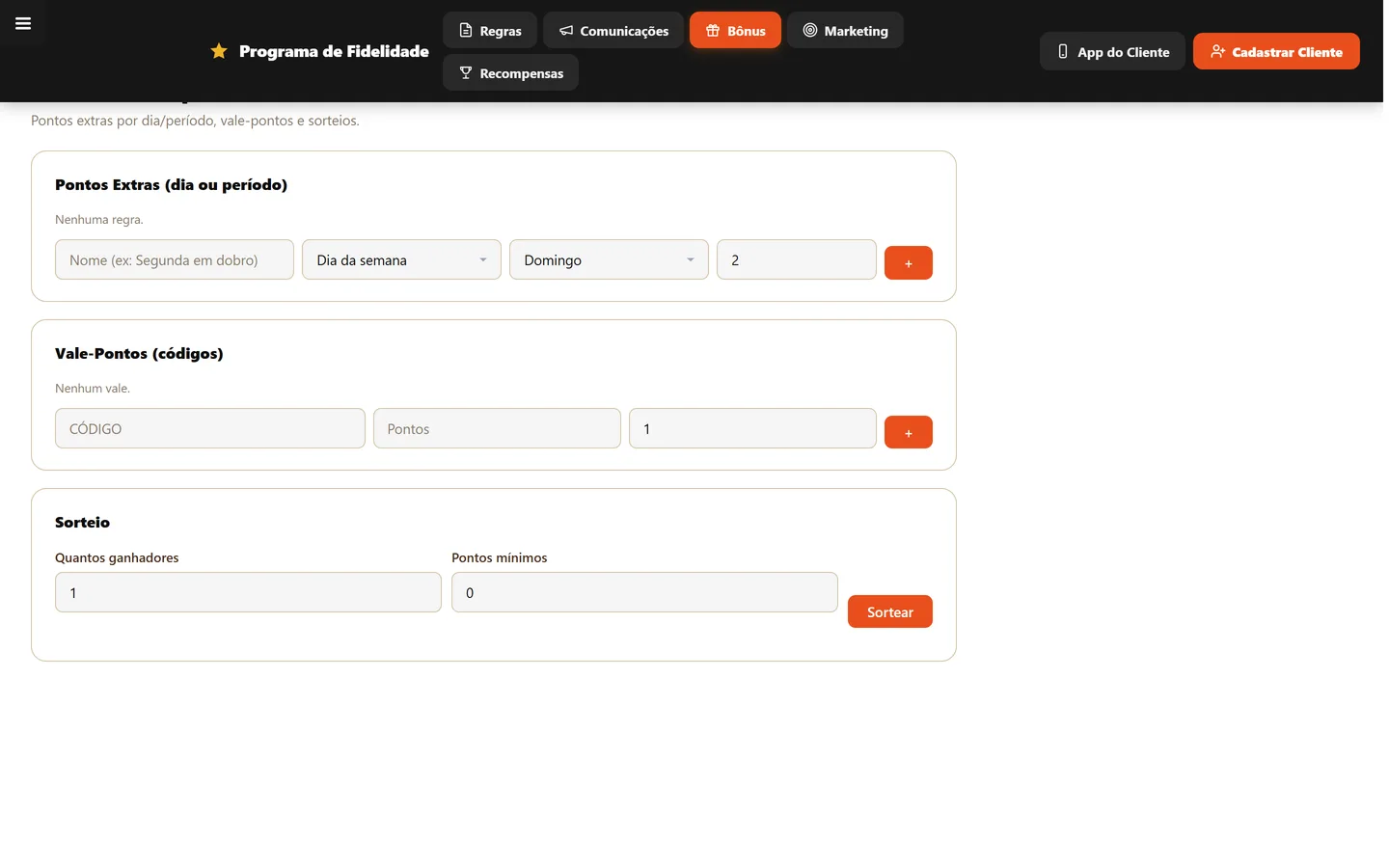The image size is (1389, 868).
Task: Click the document icon in Regras
Action: pyautogui.click(x=466, y=31)
